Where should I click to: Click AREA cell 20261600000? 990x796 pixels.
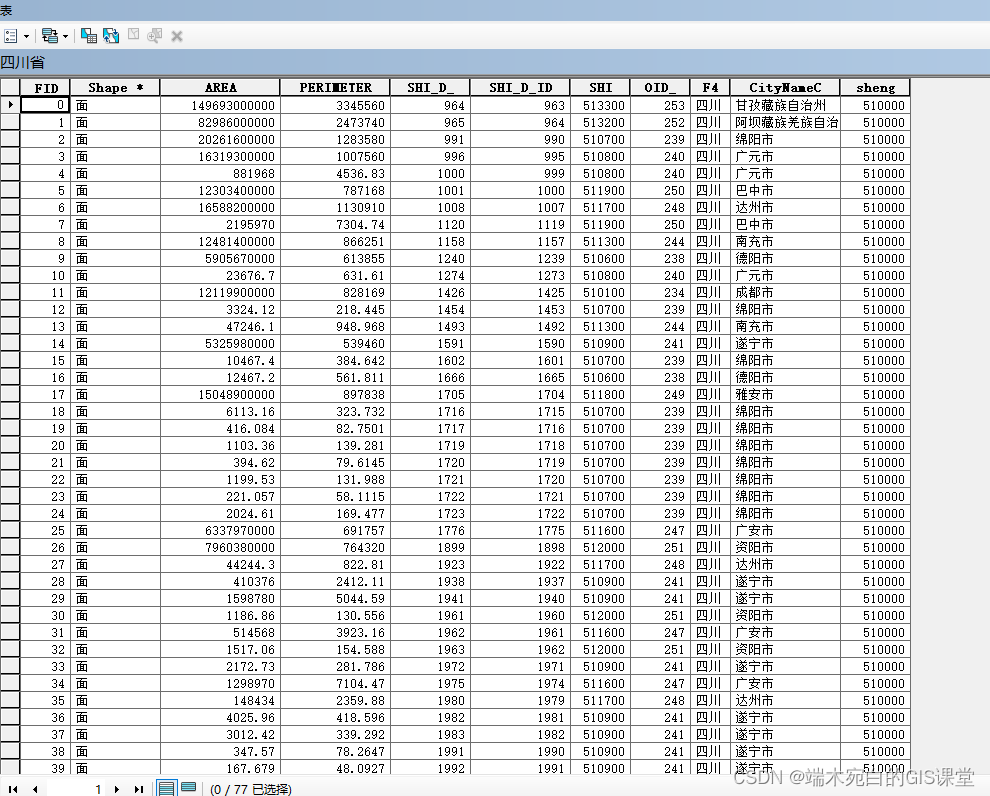[x=220, y=140]
